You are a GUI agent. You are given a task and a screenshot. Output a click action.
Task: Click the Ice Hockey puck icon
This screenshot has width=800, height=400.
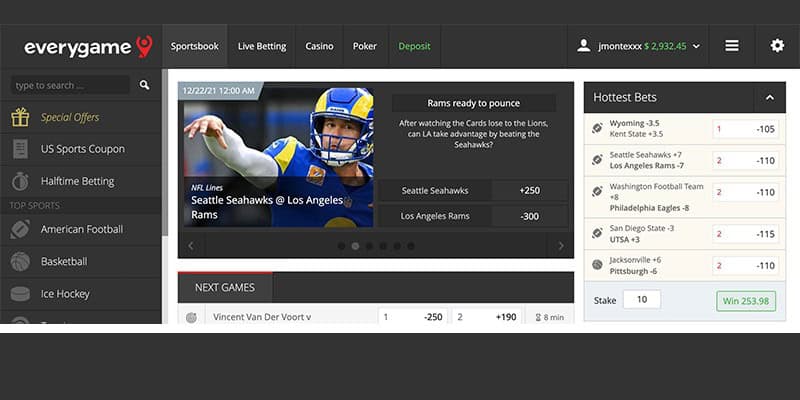coord(20,294)
